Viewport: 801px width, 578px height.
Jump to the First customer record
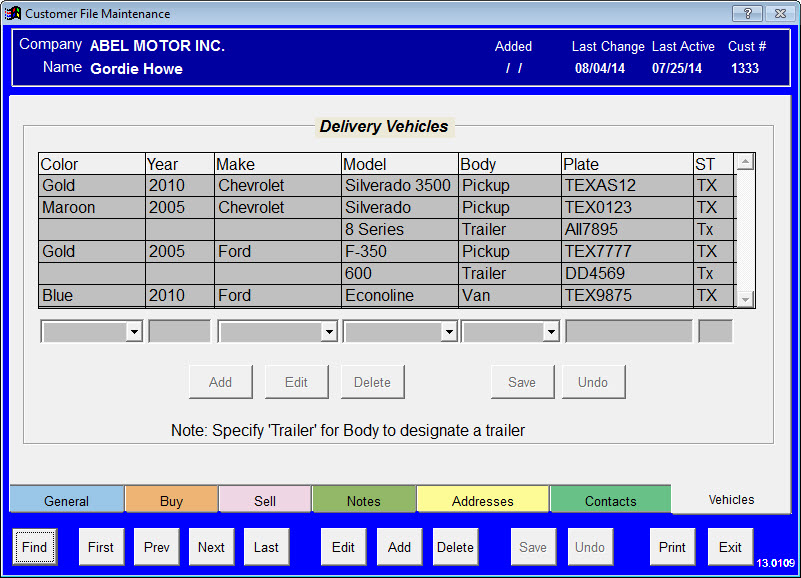[101, 547]
